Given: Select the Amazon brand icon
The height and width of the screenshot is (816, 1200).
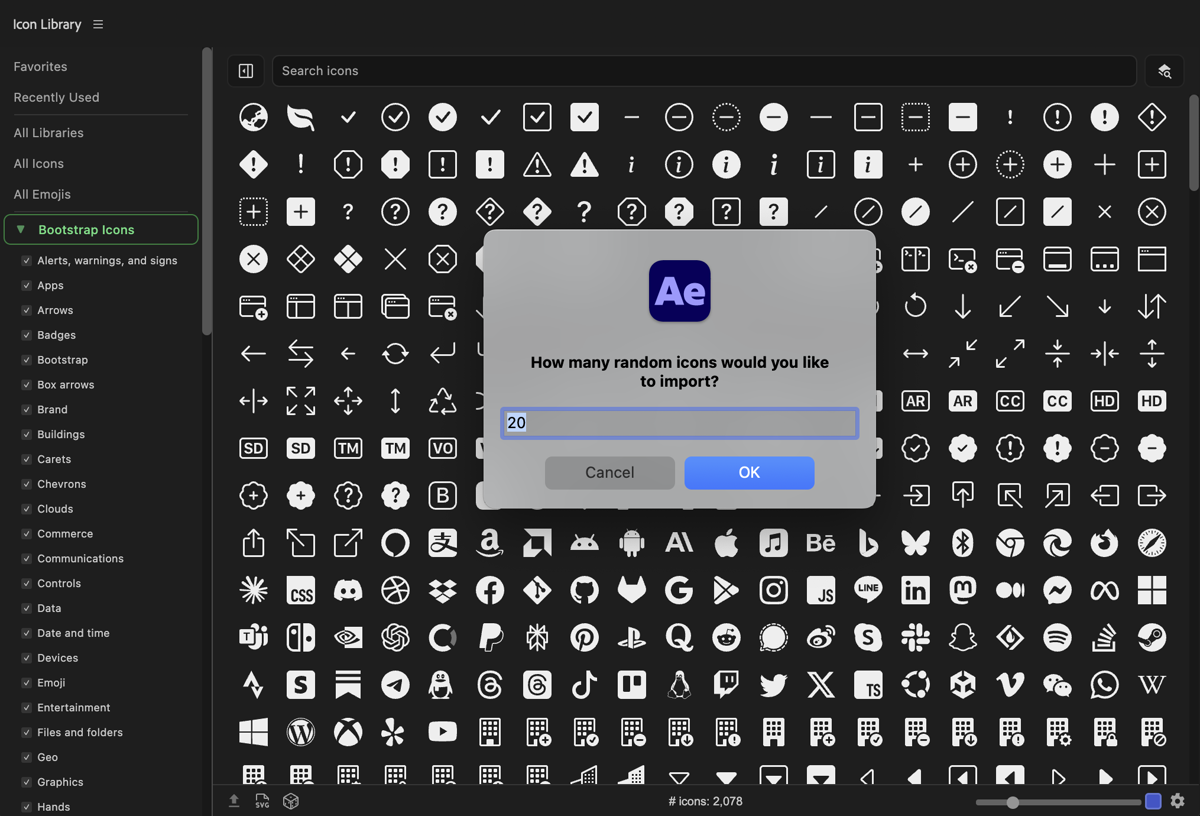Looking at the screenshot, I should 490,543.
